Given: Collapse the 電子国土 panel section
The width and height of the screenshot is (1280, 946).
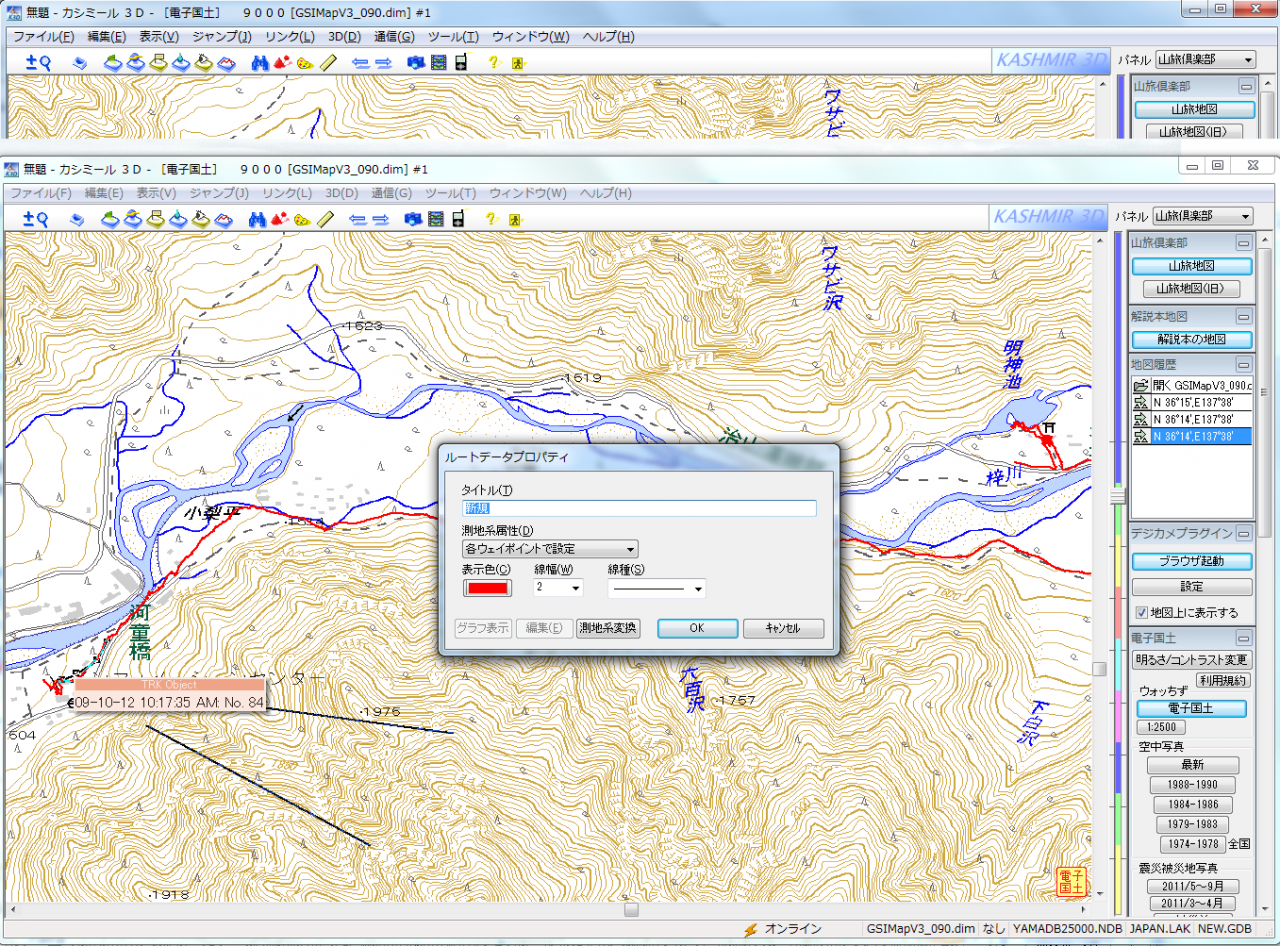Looking at the screenshot, I should click(1244, 637).
